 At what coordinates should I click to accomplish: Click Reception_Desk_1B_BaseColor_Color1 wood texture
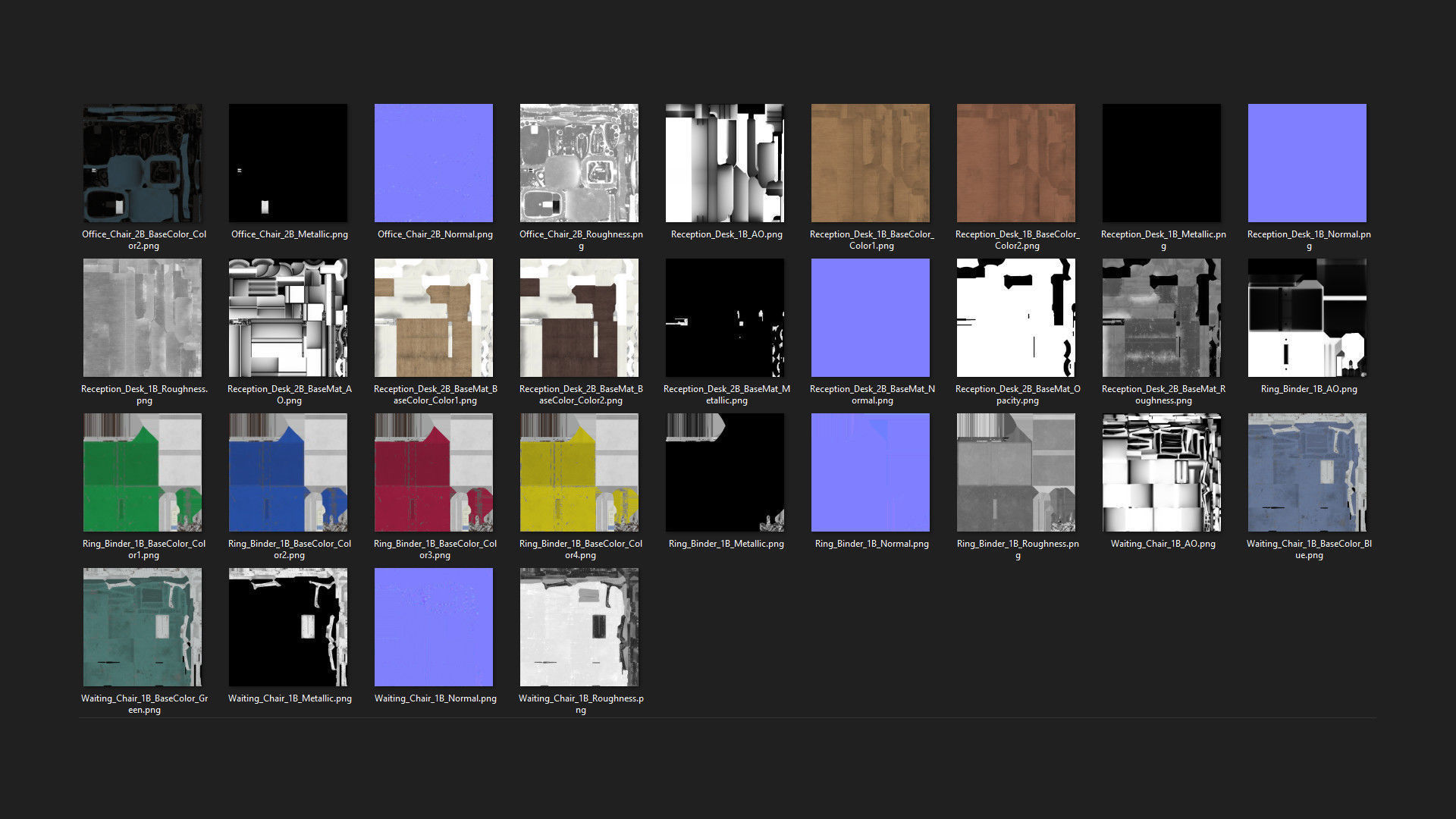coord(871,163)
